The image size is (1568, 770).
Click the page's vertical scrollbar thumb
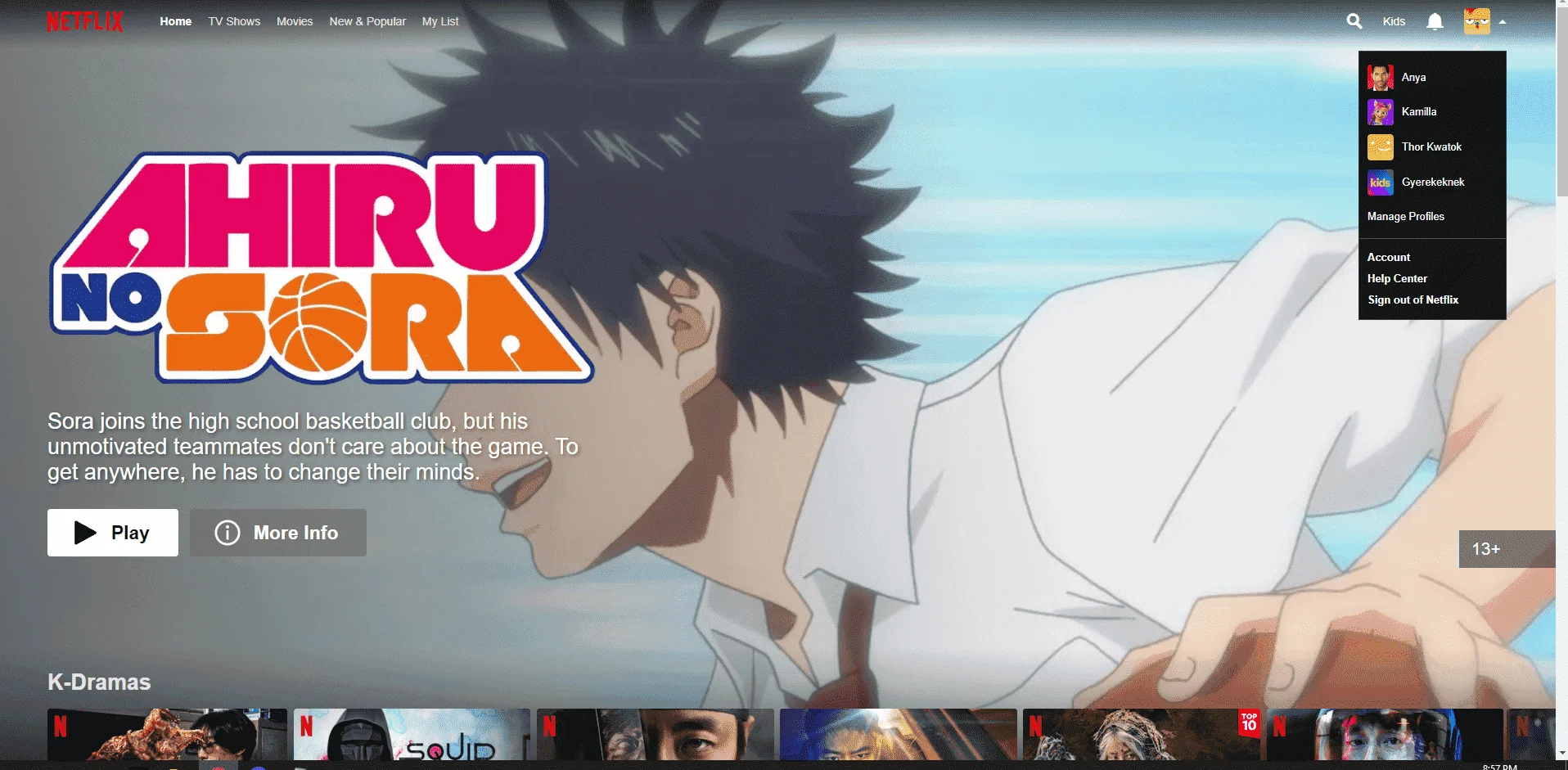click(x=1561, y=103)
